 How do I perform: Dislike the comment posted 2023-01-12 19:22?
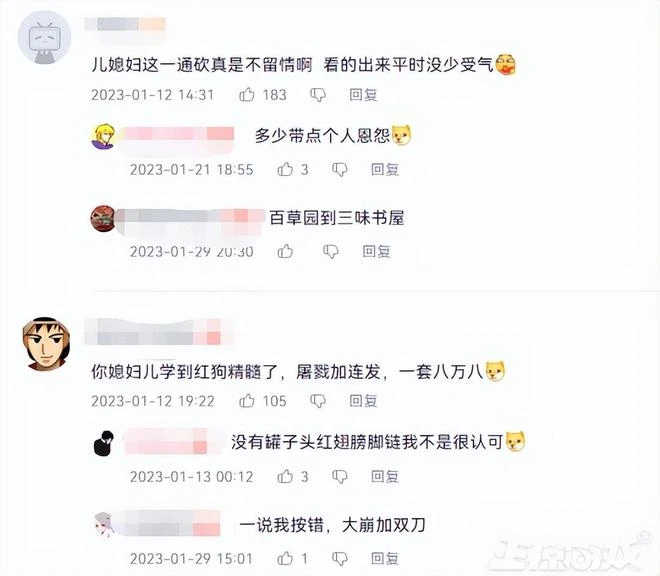[318, 401]
